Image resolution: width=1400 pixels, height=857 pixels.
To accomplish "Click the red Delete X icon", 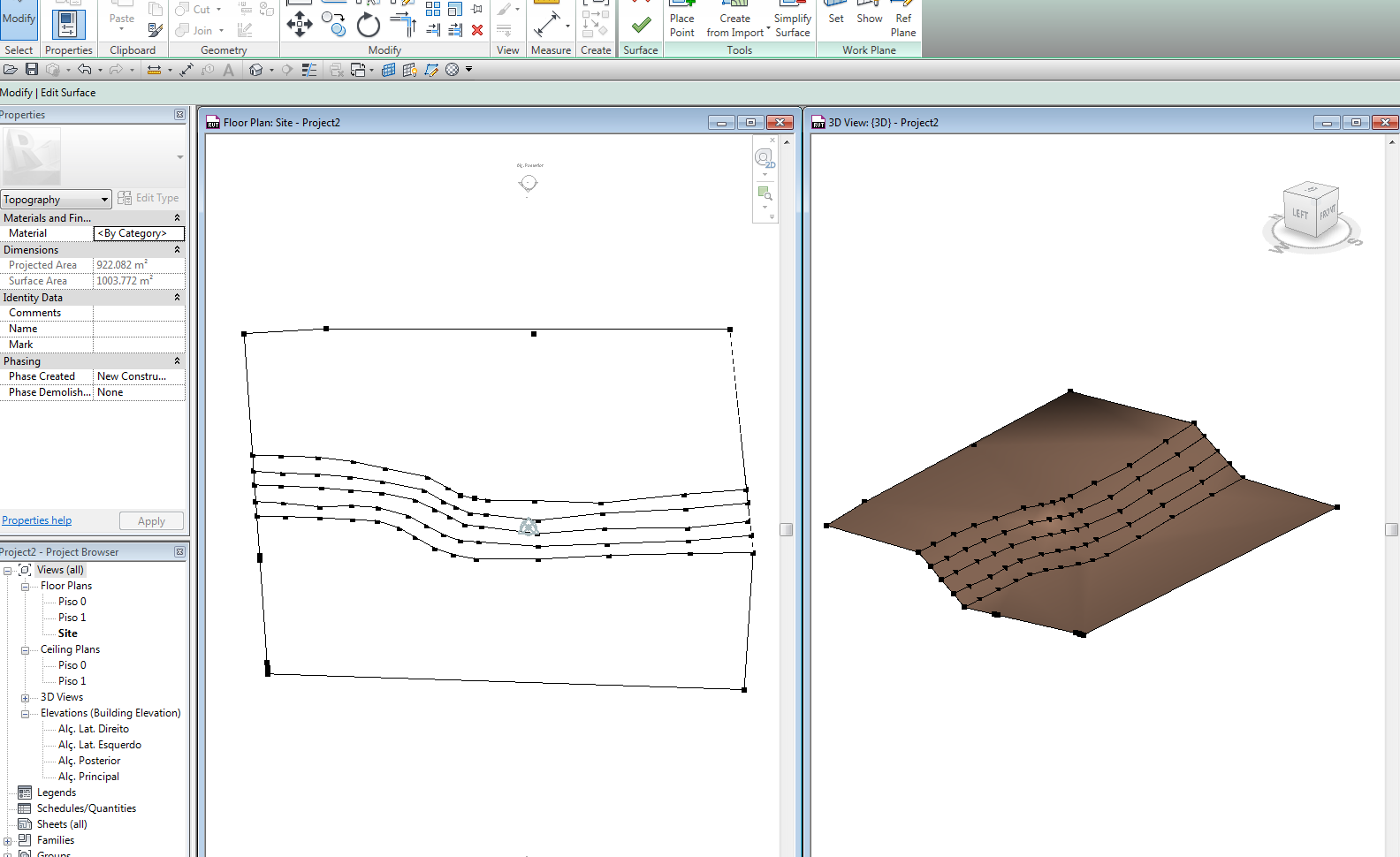I will [477, 30].
